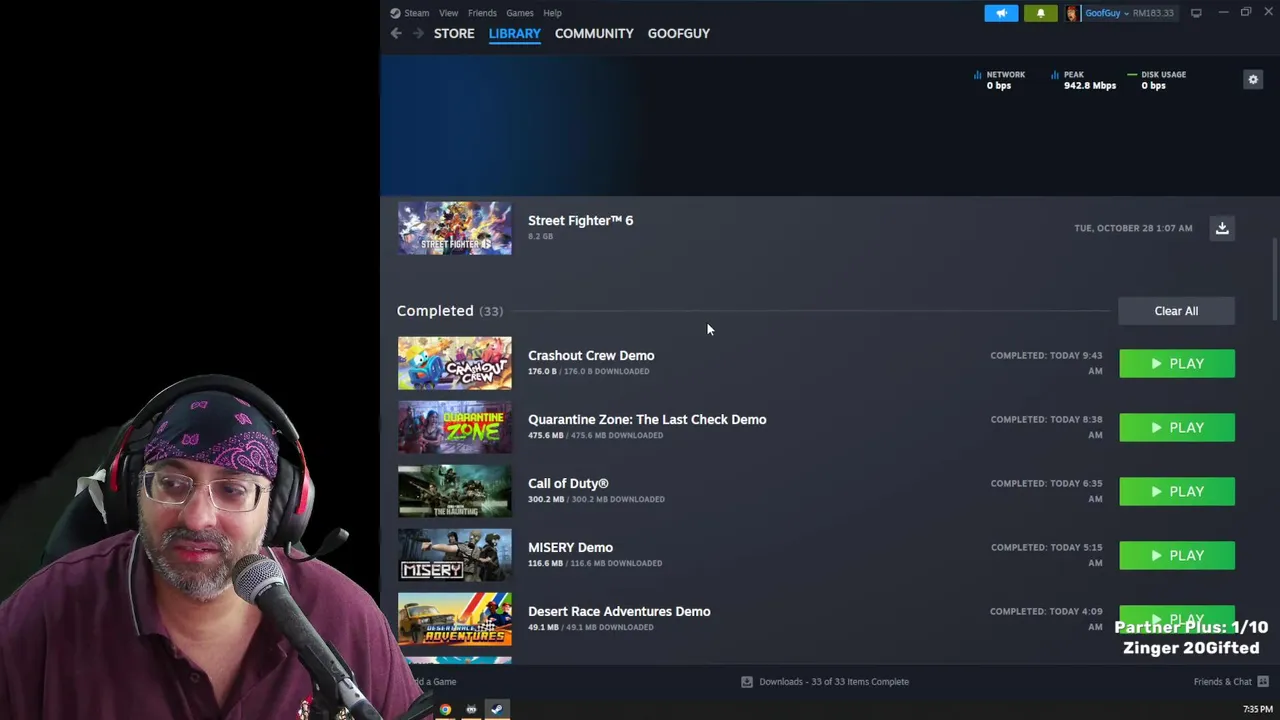Switch to the STORE tab

click(x=454, y=33)
